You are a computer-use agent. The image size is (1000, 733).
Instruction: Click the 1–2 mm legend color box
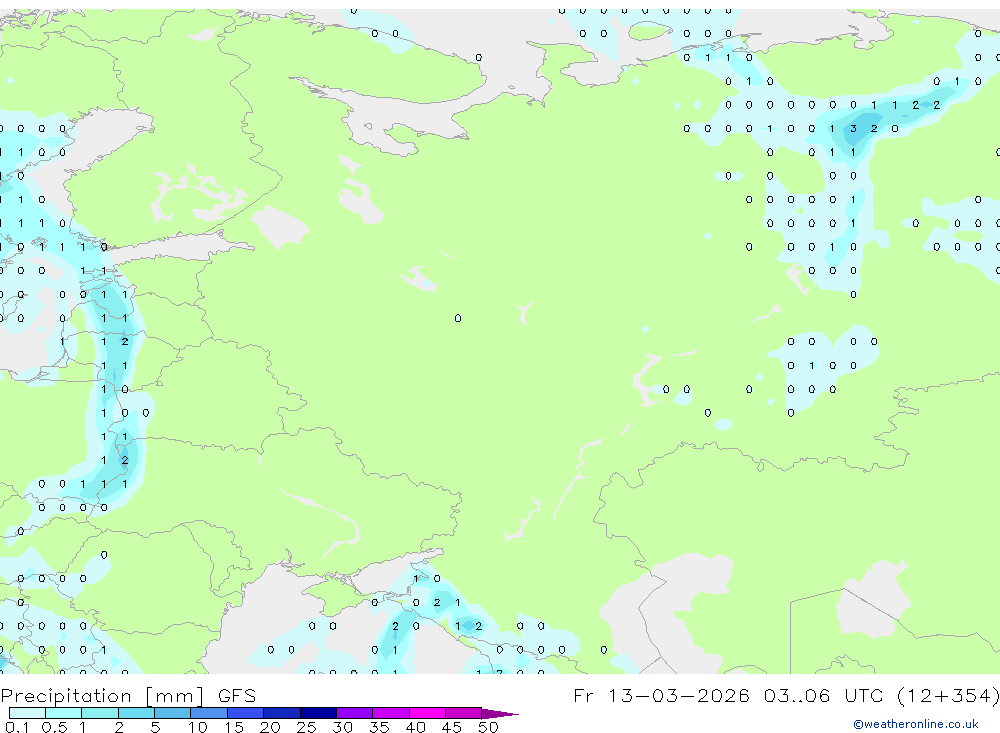pos(99,713)
